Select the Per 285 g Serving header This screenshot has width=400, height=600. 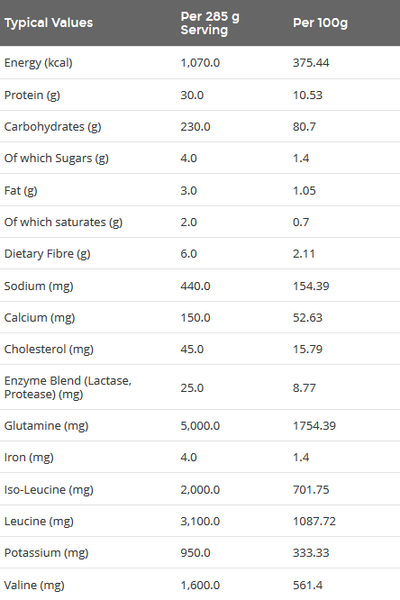(x=210, y=23)
